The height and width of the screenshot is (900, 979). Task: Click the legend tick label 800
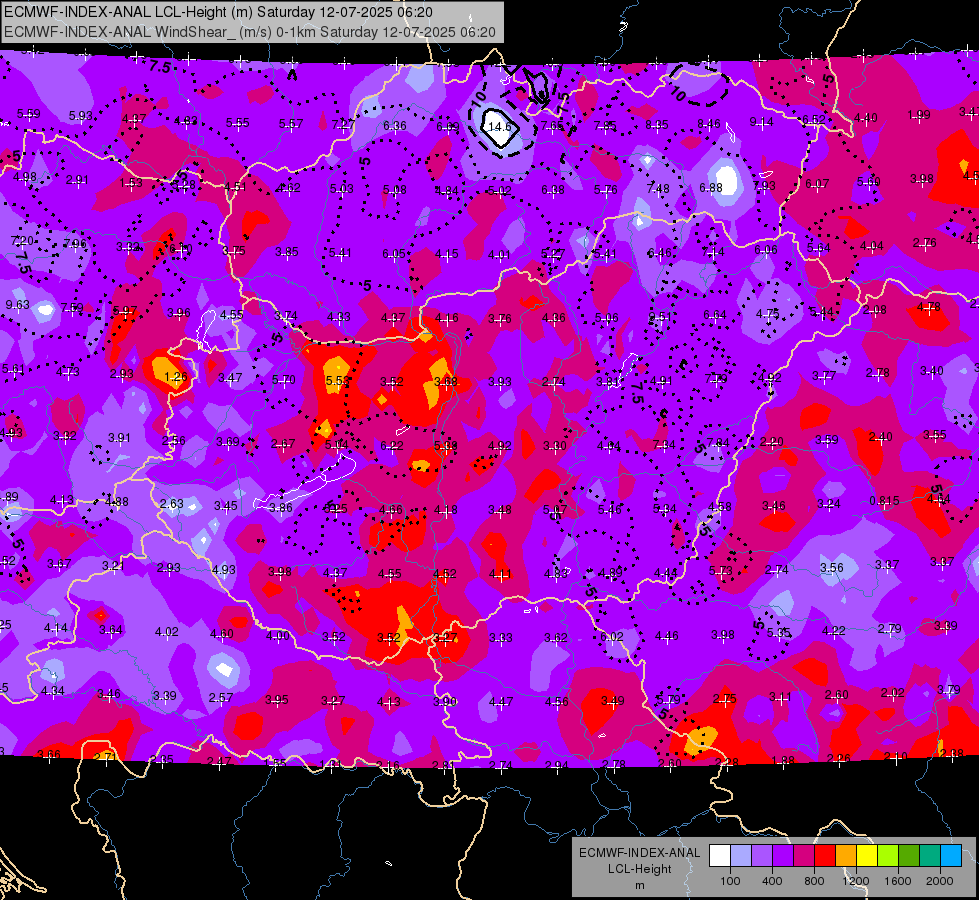(x=814, y=881)
